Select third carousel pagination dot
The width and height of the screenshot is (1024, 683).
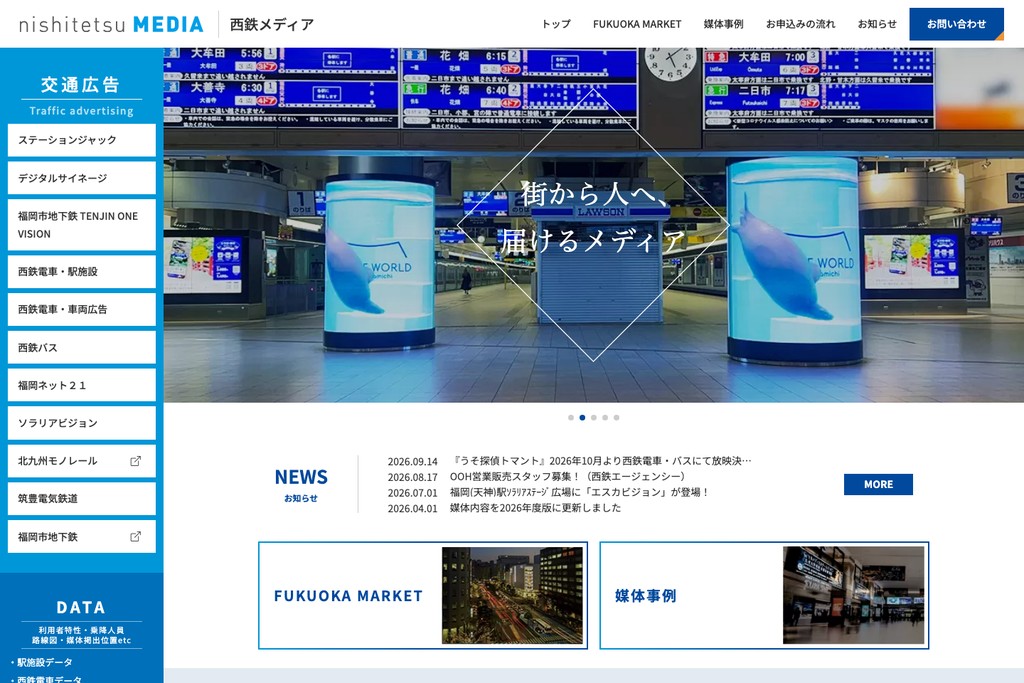pos(594,417)
